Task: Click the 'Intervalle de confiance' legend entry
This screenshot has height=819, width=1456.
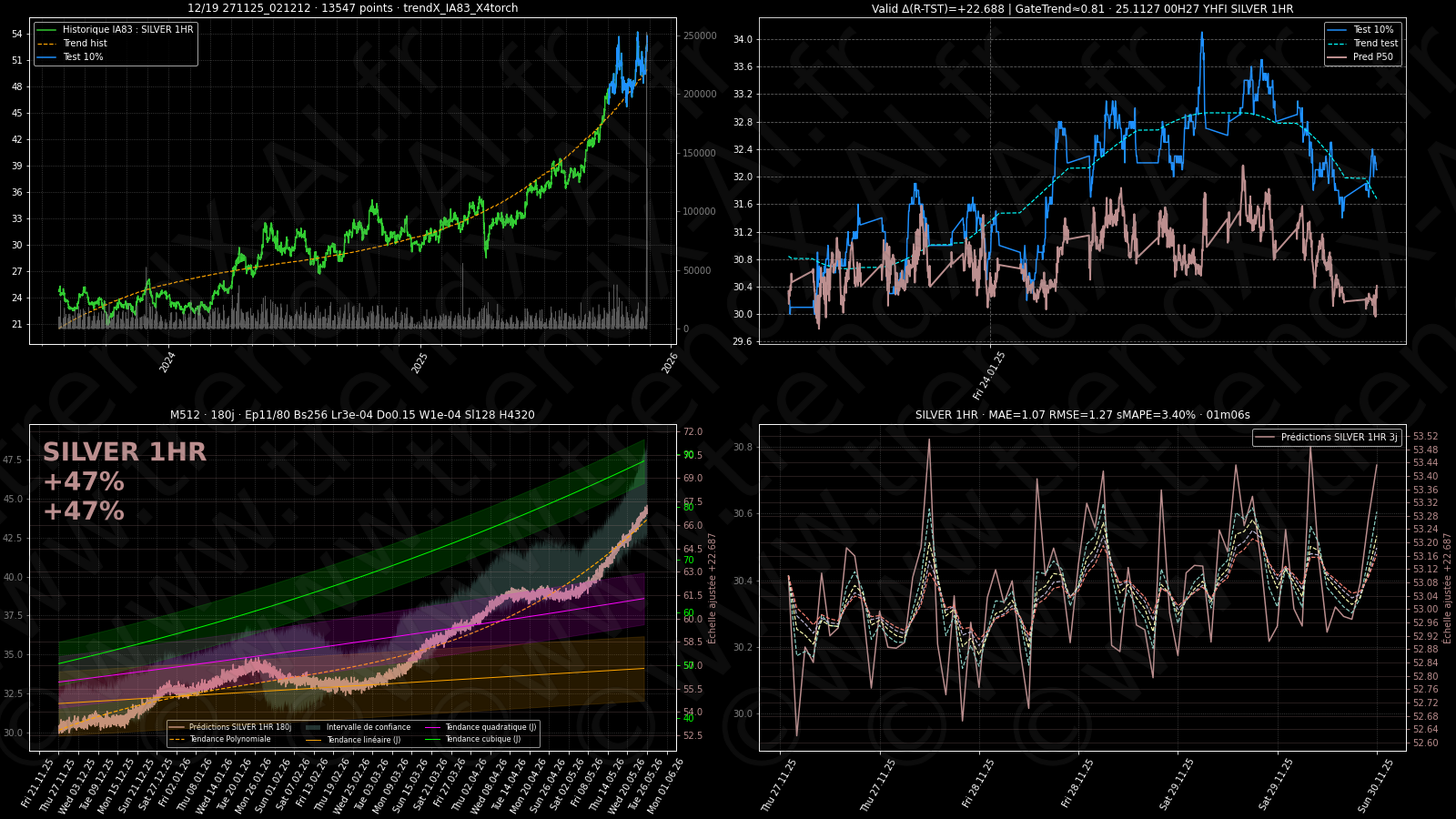Action: (368, 728)
